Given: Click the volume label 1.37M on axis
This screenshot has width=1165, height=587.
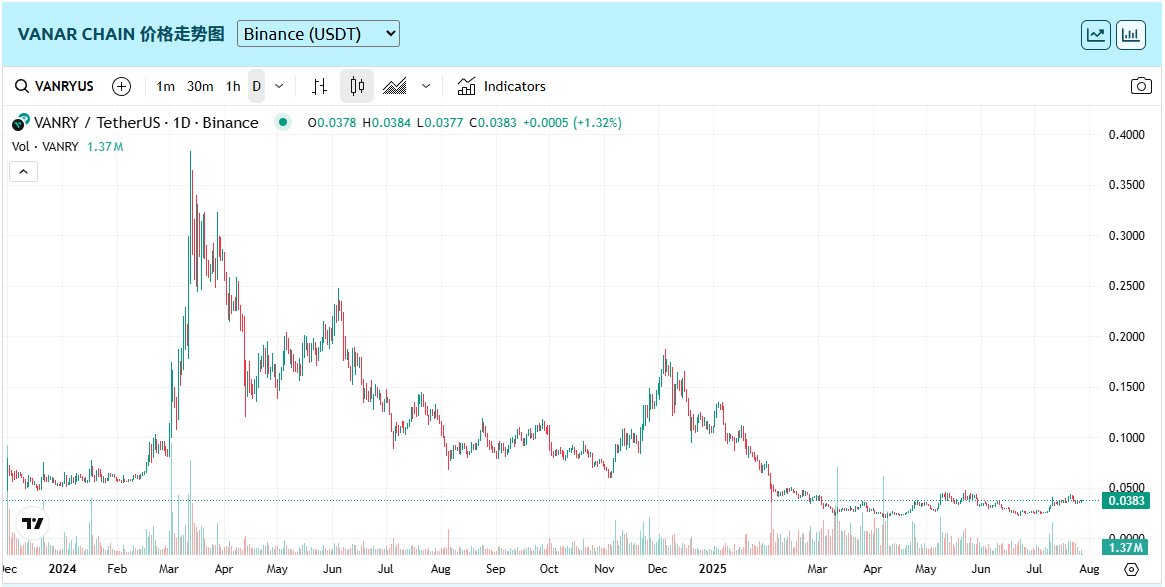Looking at the screenshot, I should (1126, 548).
